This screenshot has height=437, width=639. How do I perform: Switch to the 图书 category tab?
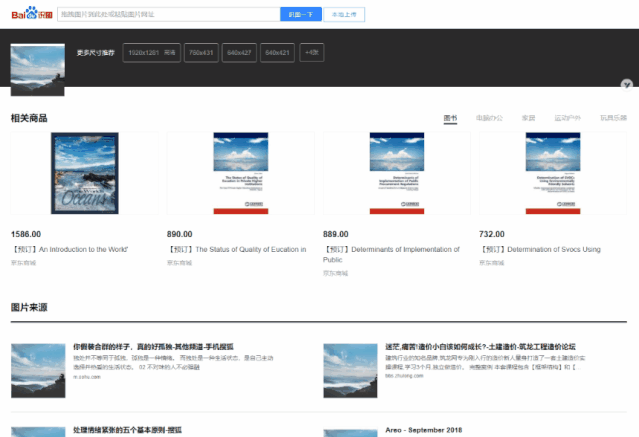(450, 118)
